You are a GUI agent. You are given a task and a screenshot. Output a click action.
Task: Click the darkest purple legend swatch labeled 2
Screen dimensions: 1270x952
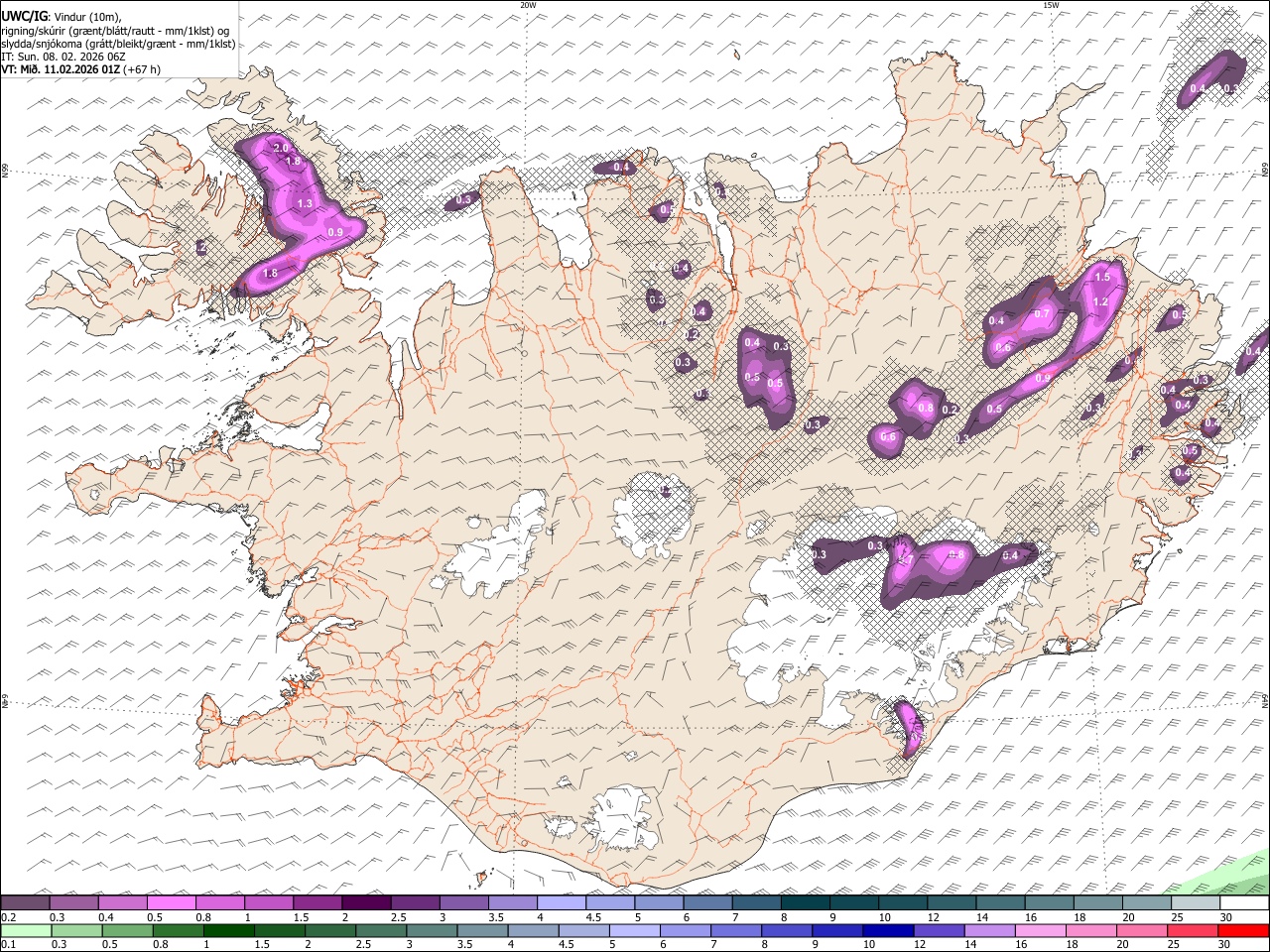(x=366, y=902)
